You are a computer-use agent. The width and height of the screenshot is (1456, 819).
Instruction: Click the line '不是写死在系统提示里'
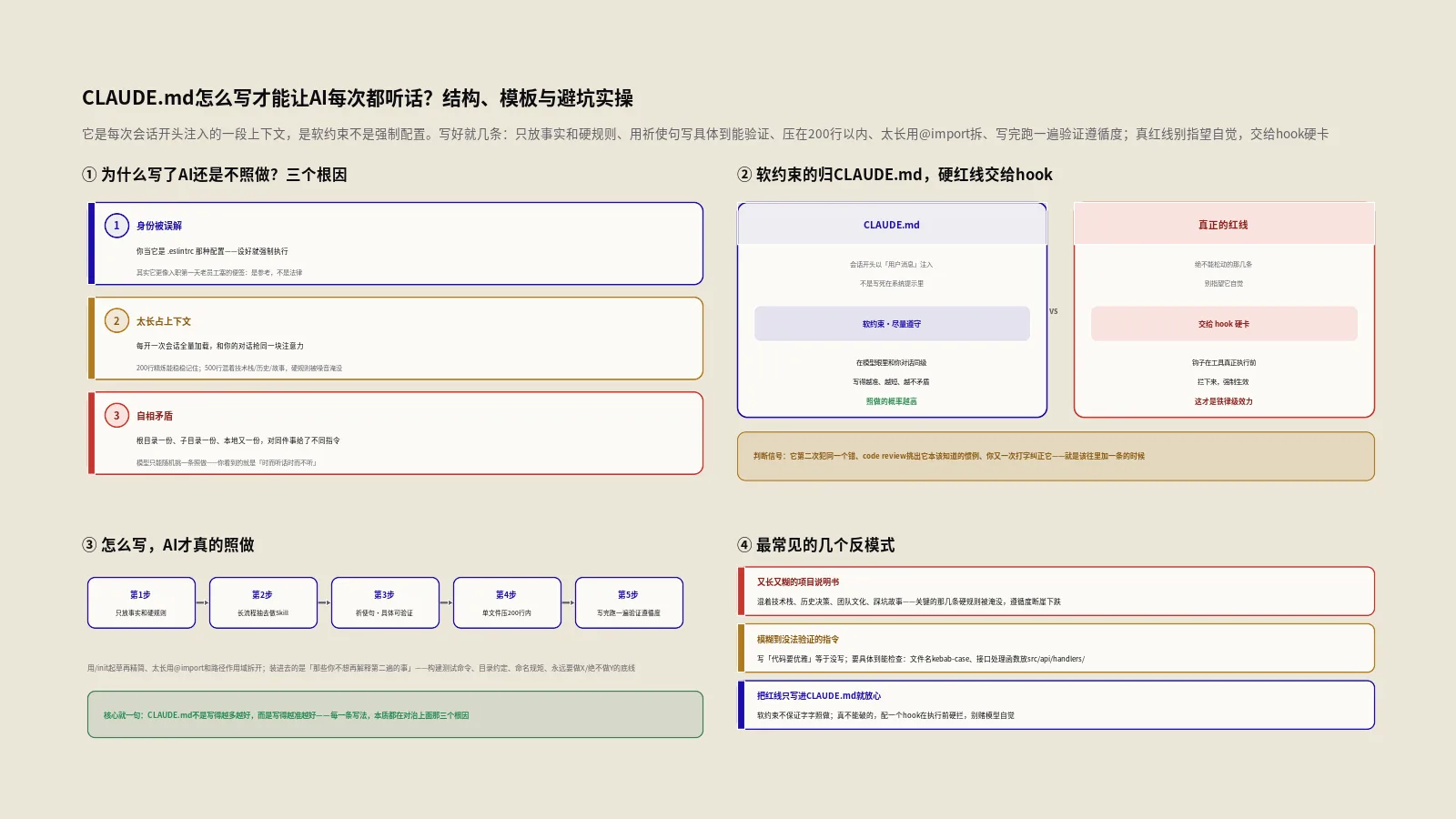(x=892, y=284)
